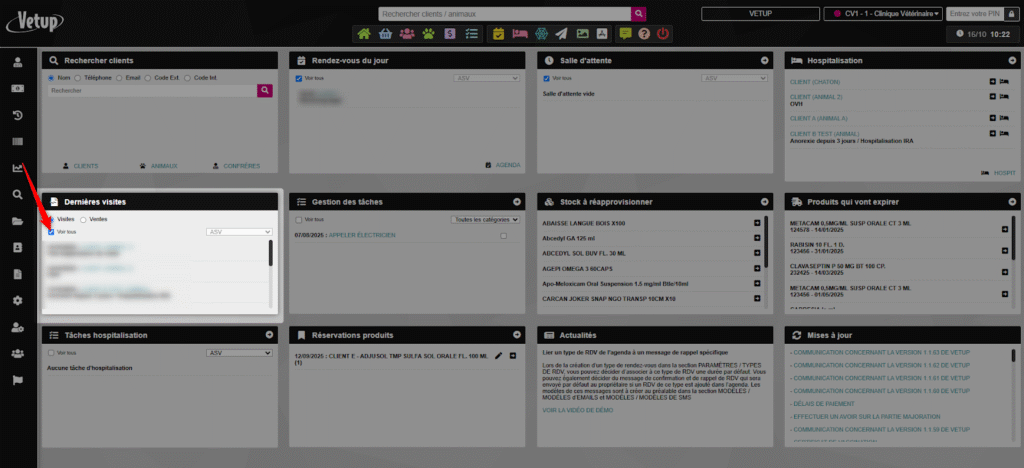
Task: Click the green home icon in toolbar
Action: [x=364, y=33]
